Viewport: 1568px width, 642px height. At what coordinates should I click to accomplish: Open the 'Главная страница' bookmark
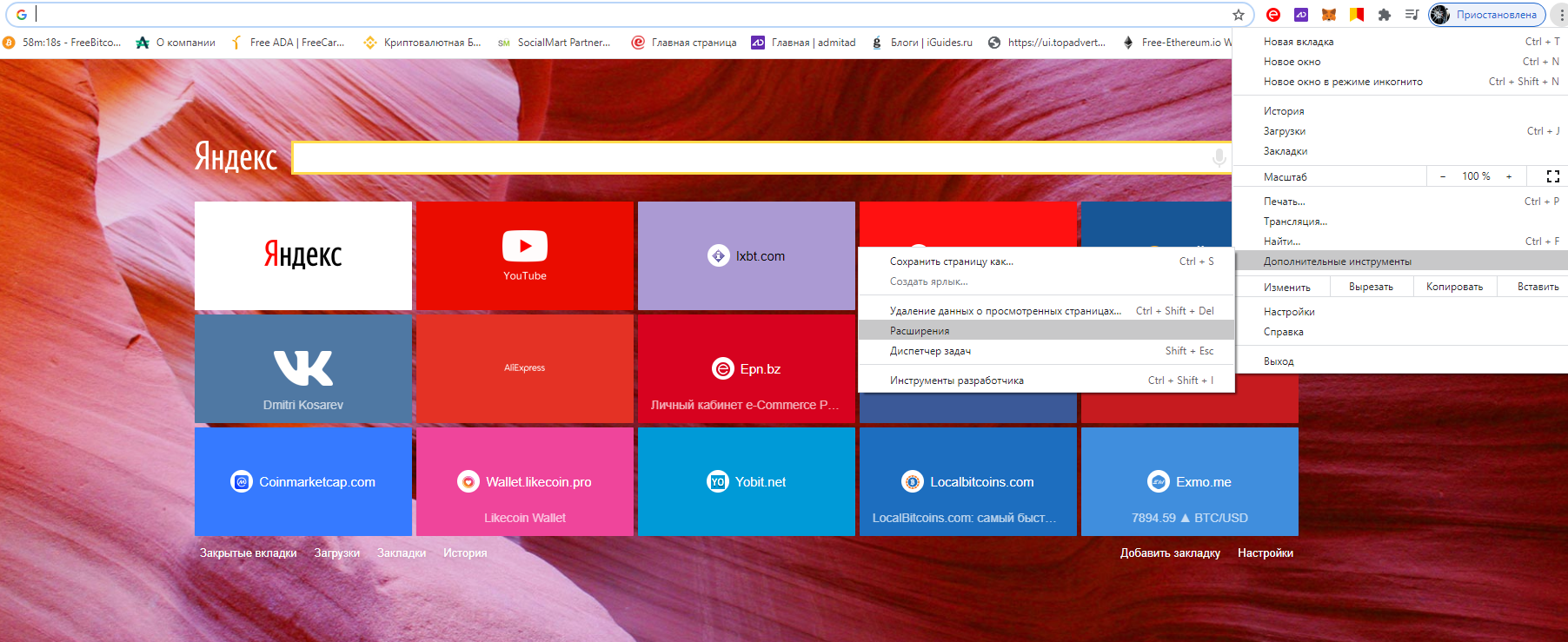[x=684, y=43]
